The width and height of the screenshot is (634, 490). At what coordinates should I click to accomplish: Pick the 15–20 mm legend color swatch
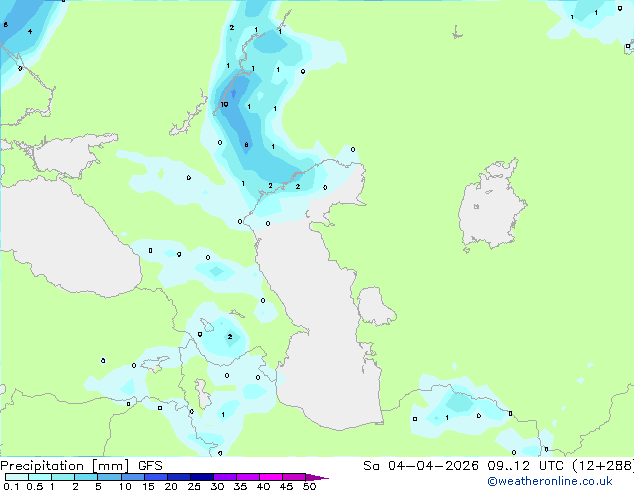(x=155, y=477)
